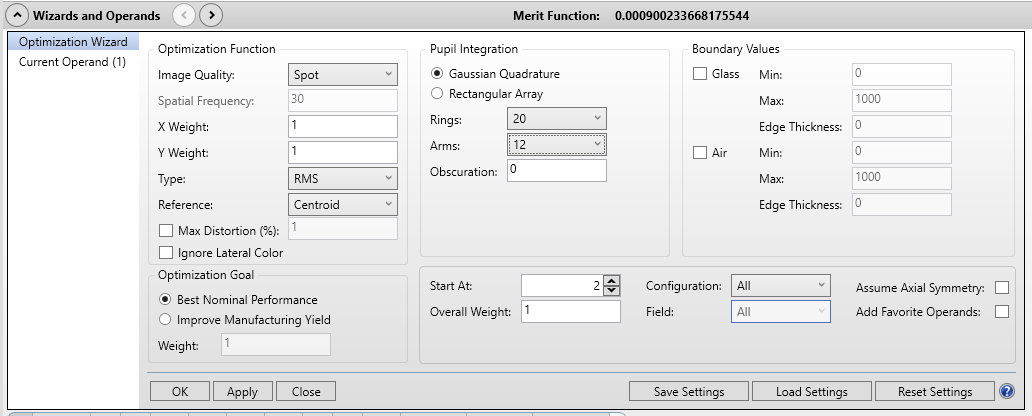Image resolution: width=1032 pixels, height=416 pixels.
Task: Open the Image Quality dropdown
Action: point(343,75)
